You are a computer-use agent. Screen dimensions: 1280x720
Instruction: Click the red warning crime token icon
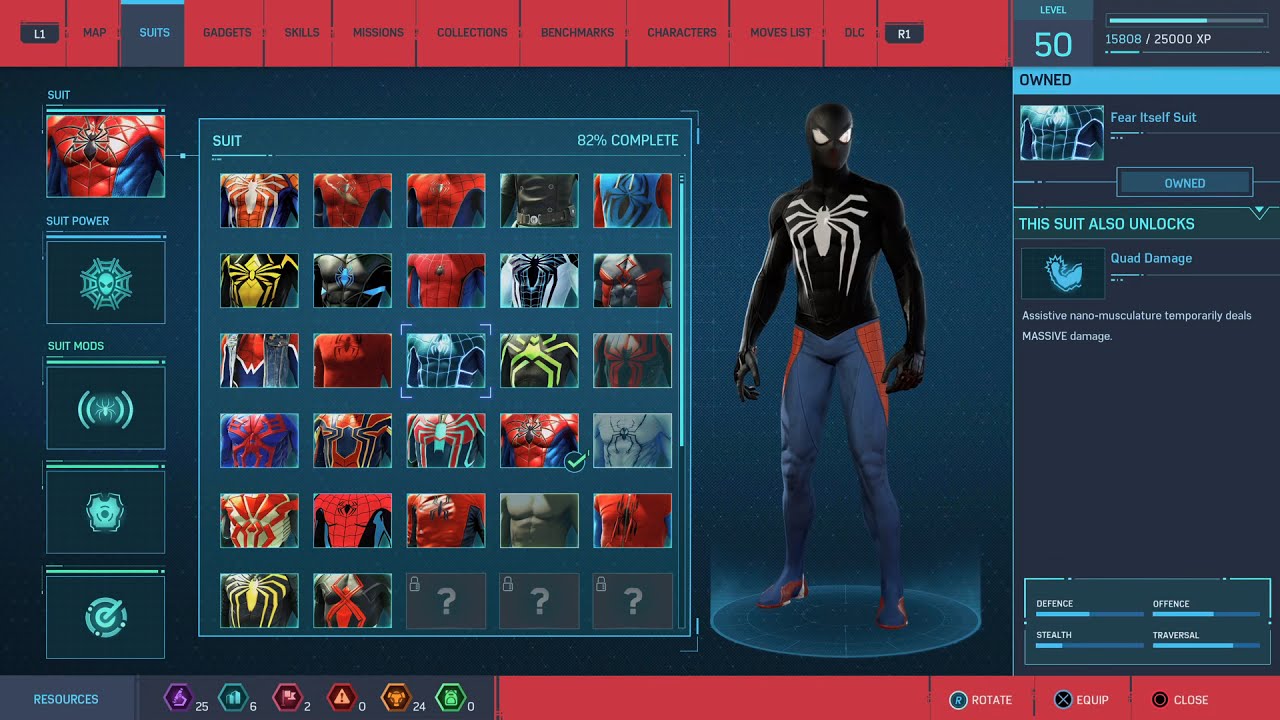(x=342, y=697)
